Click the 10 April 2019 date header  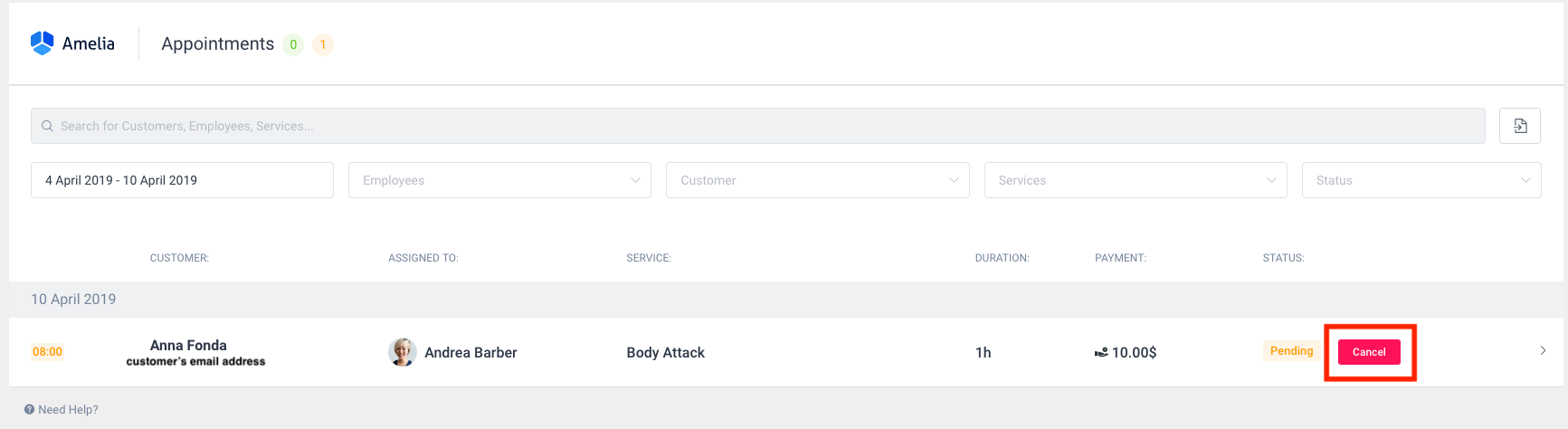pyautogui.click(x=73, y=299)
